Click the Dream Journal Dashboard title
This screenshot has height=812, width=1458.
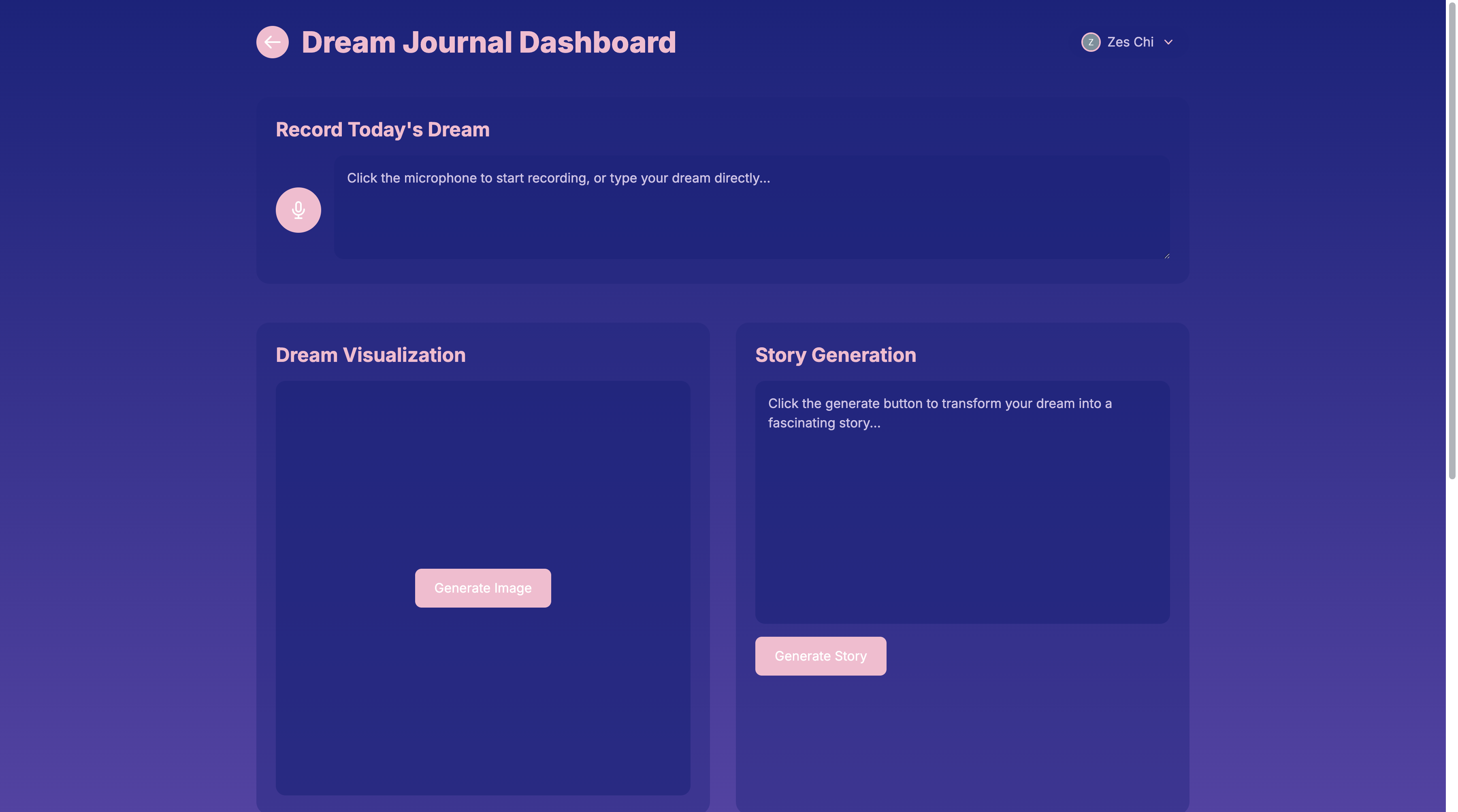click(488, 43)
